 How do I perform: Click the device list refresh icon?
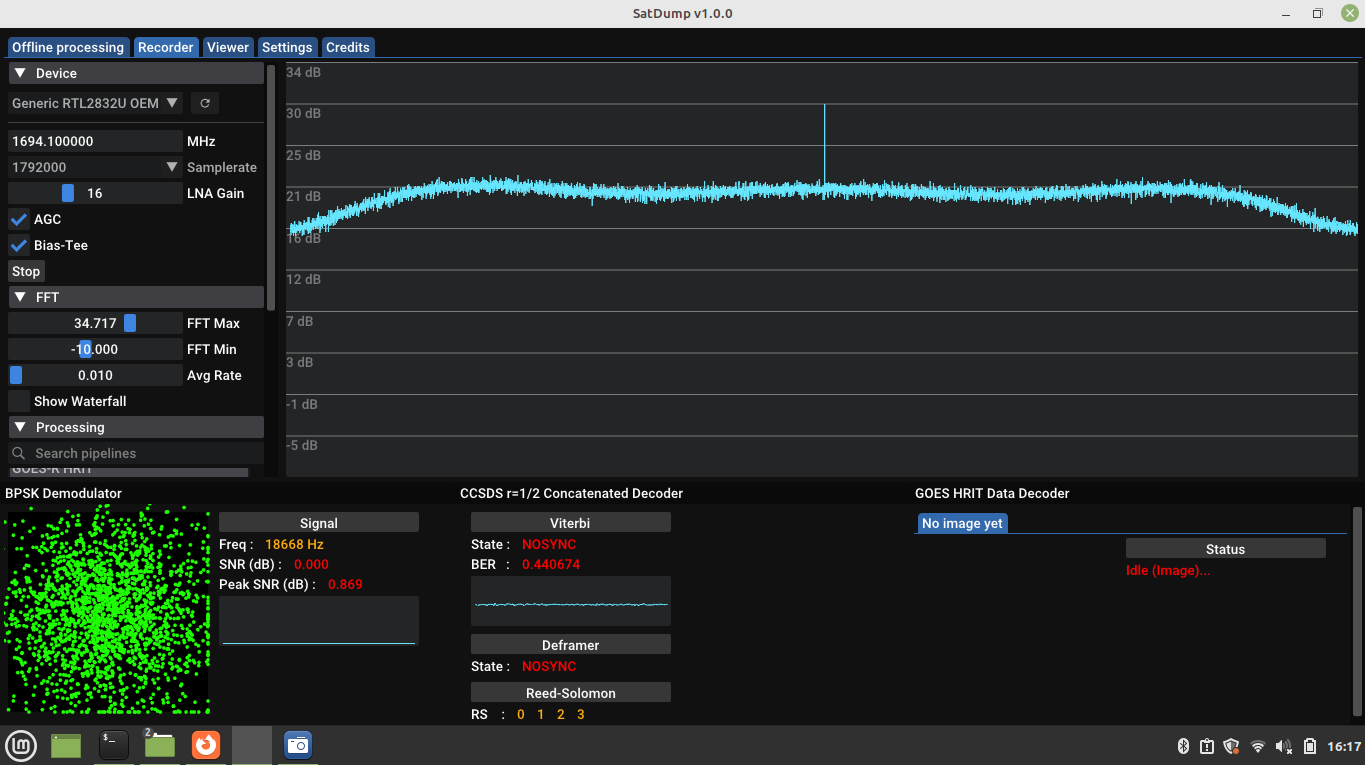click(204, 102)
